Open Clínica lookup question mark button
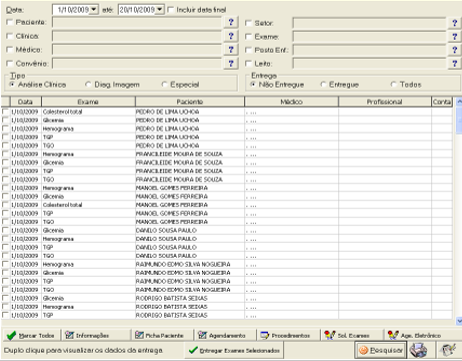462x361 pixels. 231,36
